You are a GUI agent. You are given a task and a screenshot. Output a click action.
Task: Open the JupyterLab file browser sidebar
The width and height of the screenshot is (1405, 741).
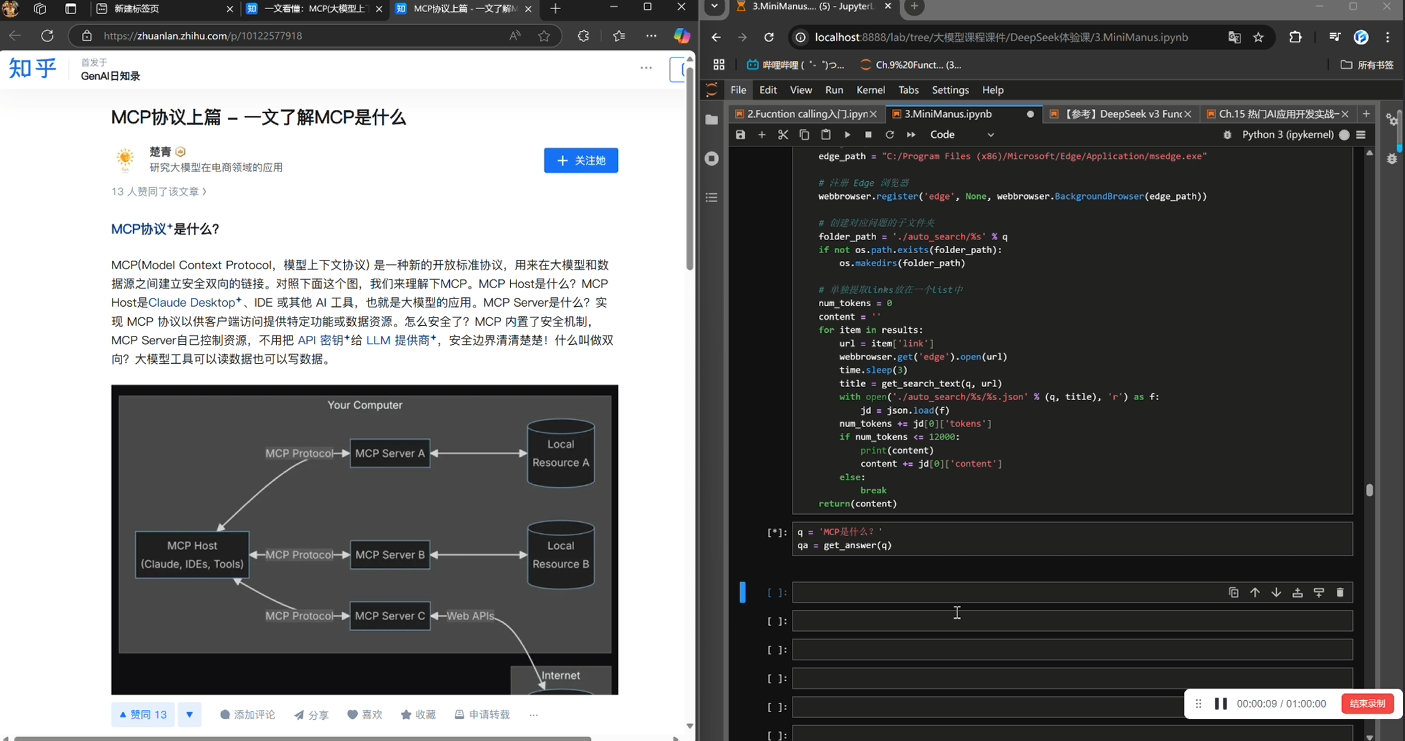[x=712, y=120]
